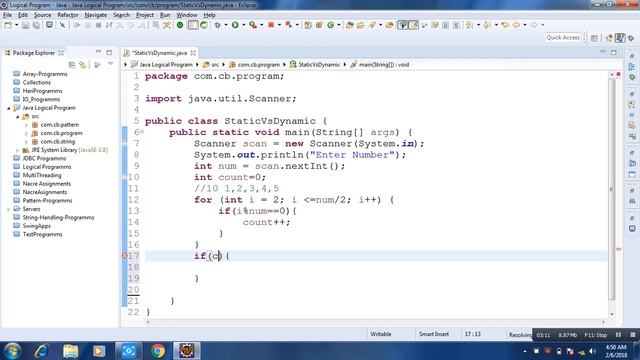The height and width of the screenshot is (360, 640).
Task: Click the Smart Insert status bar entry
Action: click(433, 334)
